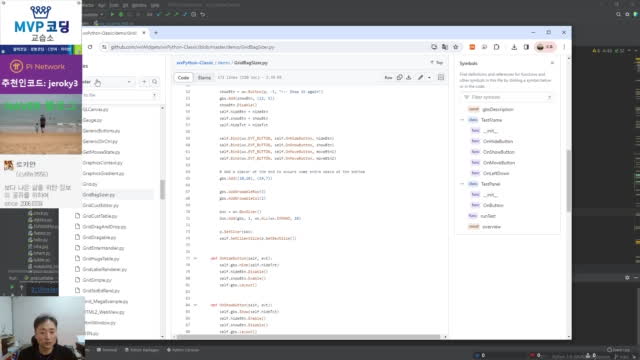Viewport: 640px width, 360px height.
Task: Bookmark this page with the star icon
Action: click(456, 47)
